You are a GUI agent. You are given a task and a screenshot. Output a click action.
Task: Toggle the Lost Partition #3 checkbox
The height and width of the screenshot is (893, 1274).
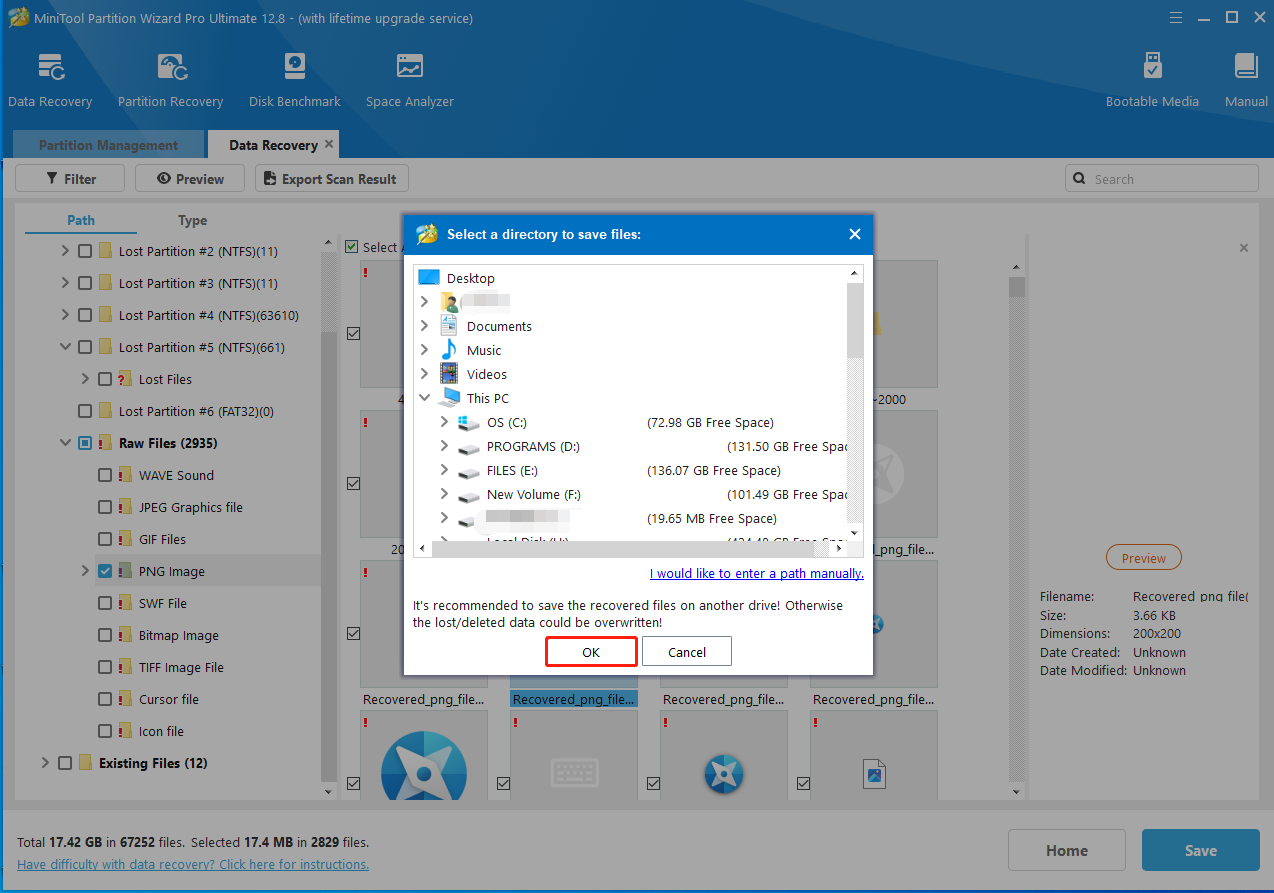pyautogui.click(x=85, y=283)
